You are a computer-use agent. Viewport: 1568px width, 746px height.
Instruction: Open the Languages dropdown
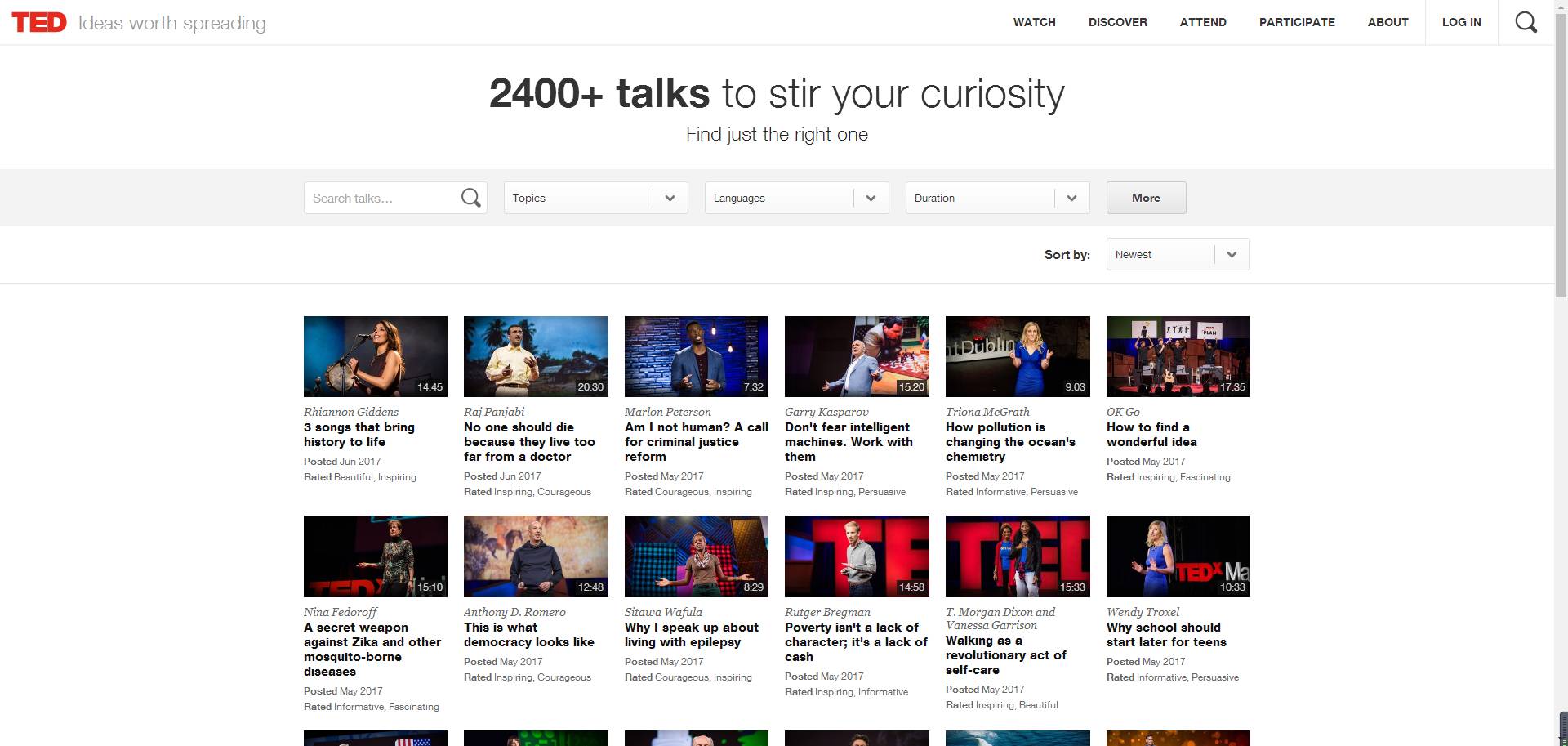tap(796, 198)
